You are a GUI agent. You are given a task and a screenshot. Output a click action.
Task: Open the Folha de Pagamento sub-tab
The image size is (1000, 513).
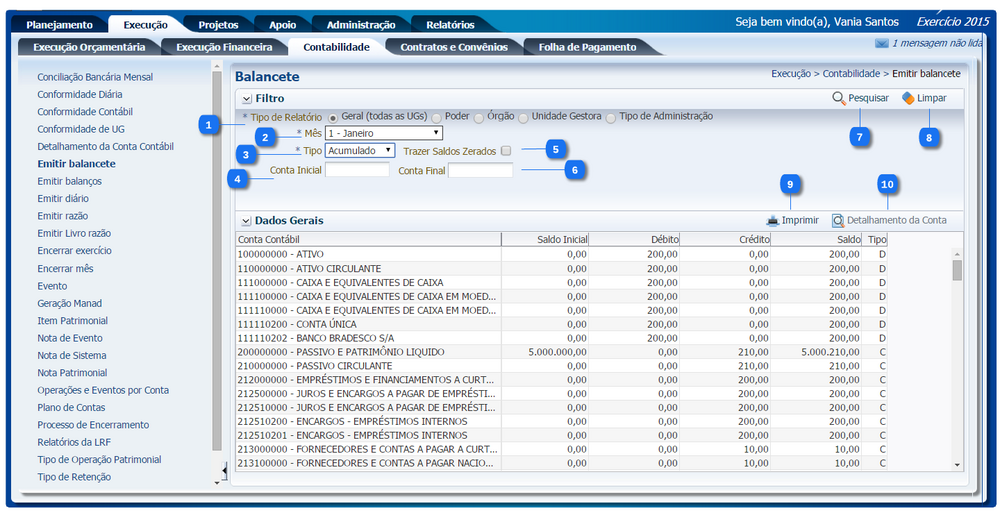pyautogui.click(x=586, y=47)
